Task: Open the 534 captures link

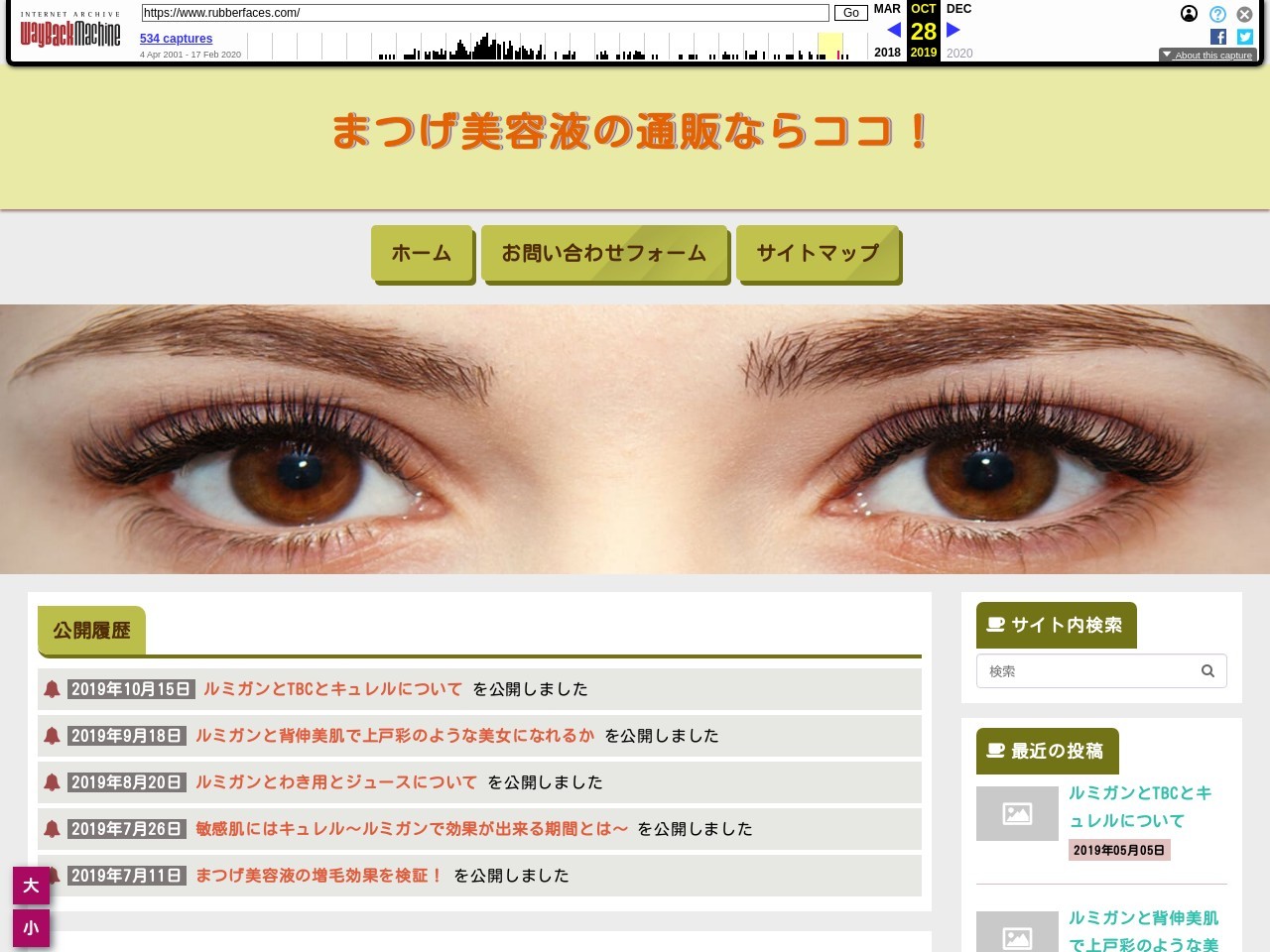Action: point(176,39)
